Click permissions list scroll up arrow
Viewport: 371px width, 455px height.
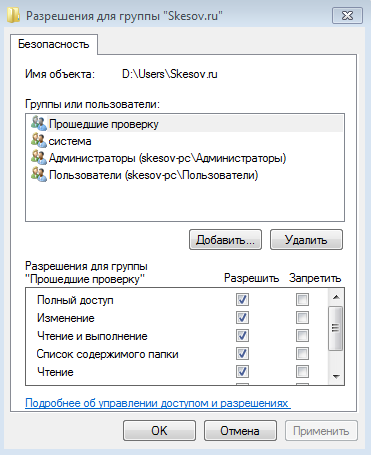point(336,297)
